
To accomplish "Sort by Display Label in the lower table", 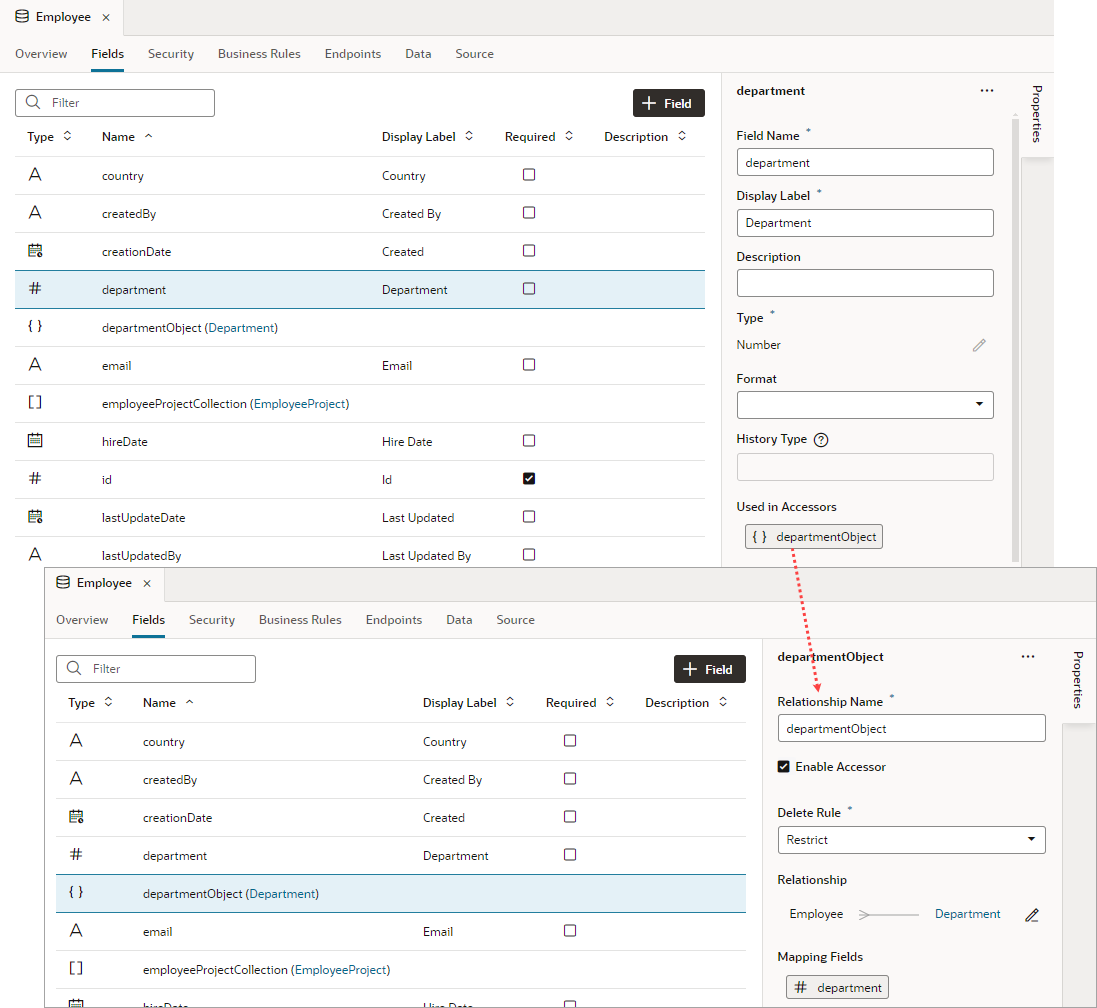I will tap(510, 702).
